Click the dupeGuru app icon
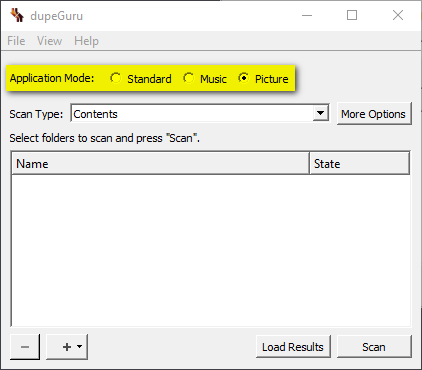Screen dimensions: 422x370 coord(17,15)
